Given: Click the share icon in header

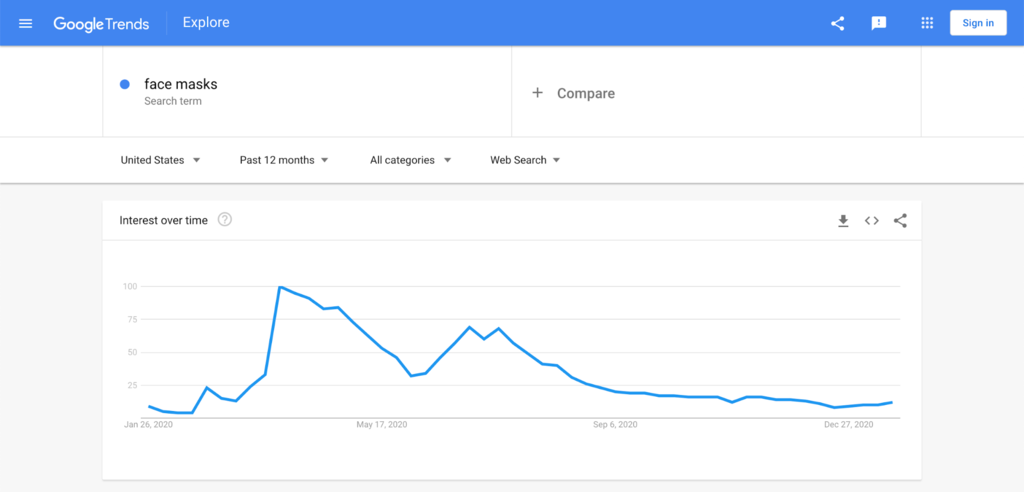Looking at the screenshot, I should point(837,24).
